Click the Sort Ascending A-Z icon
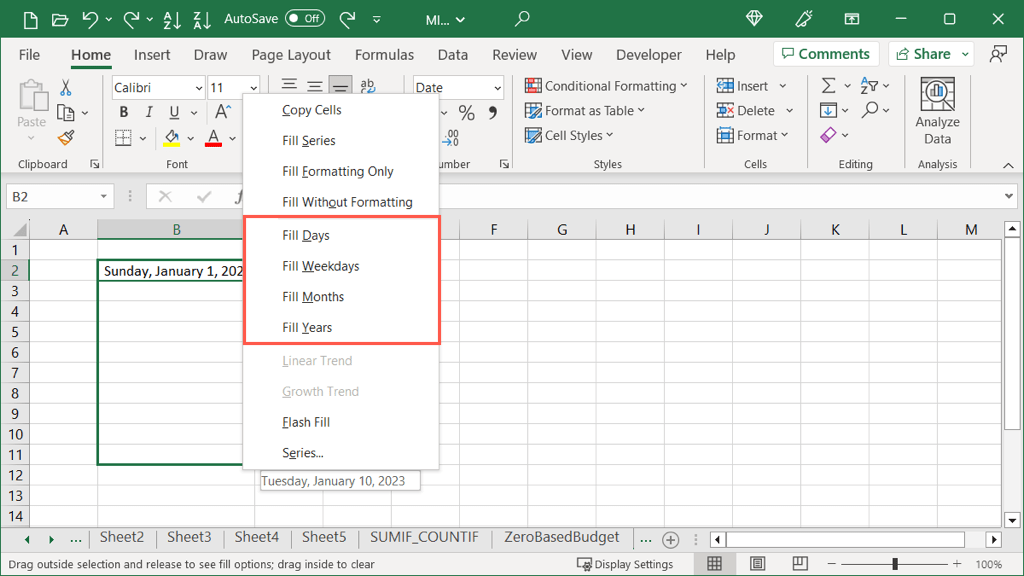The height and width of the screenshot is (576, 1024). point(170,19)
